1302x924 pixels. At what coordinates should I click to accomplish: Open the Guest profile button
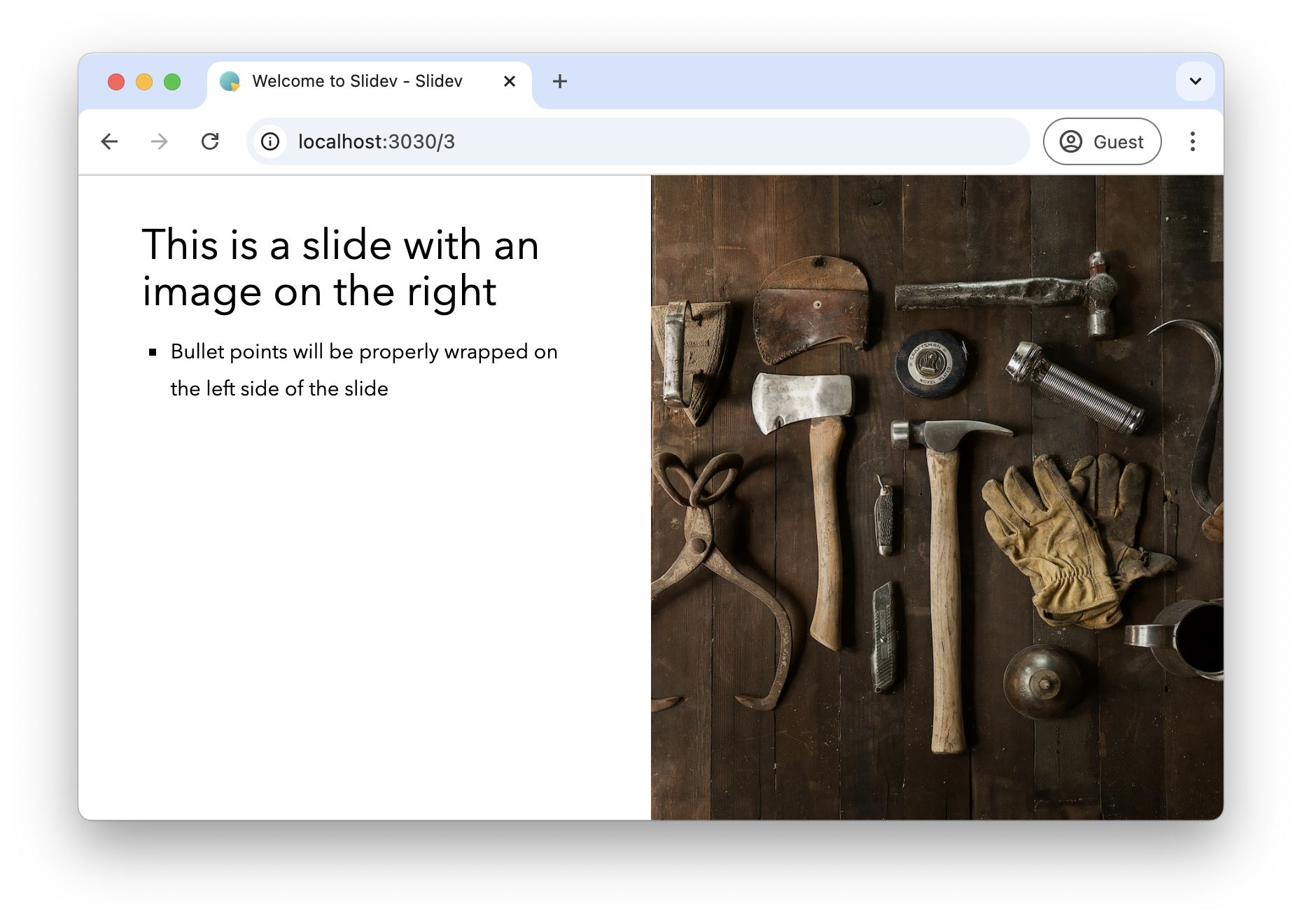point(1102,141)
